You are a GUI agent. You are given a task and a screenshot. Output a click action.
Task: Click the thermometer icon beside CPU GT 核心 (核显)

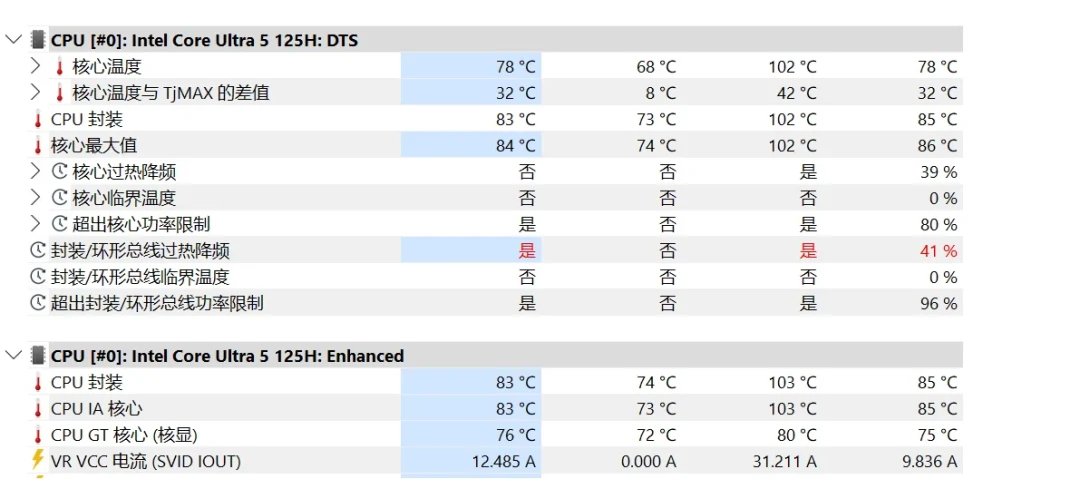[x=38, y=435]
